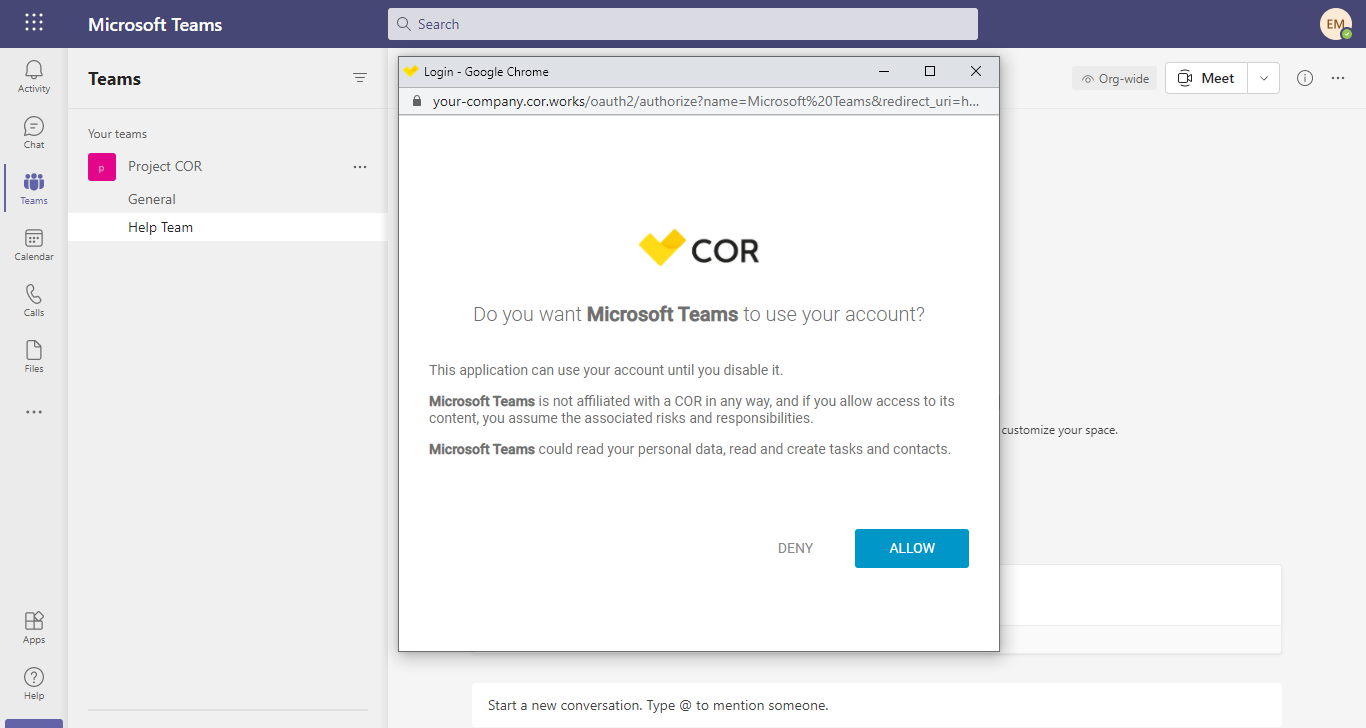Start a meeting with the Meet button
This screenshot has height=728, width=1366.
[x=1206, y=78]
